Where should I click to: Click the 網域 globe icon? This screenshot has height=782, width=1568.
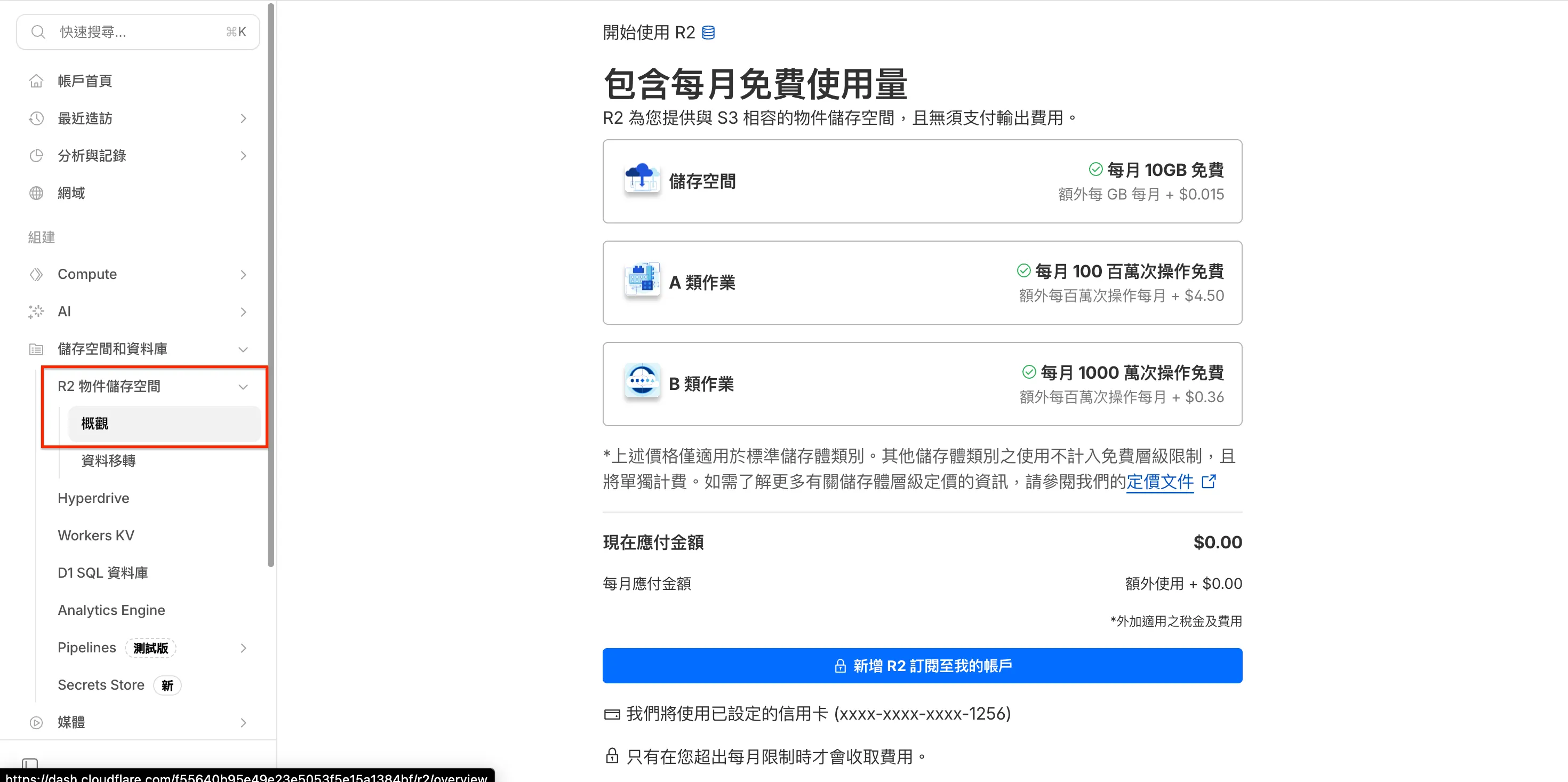(x=36, y=193)
